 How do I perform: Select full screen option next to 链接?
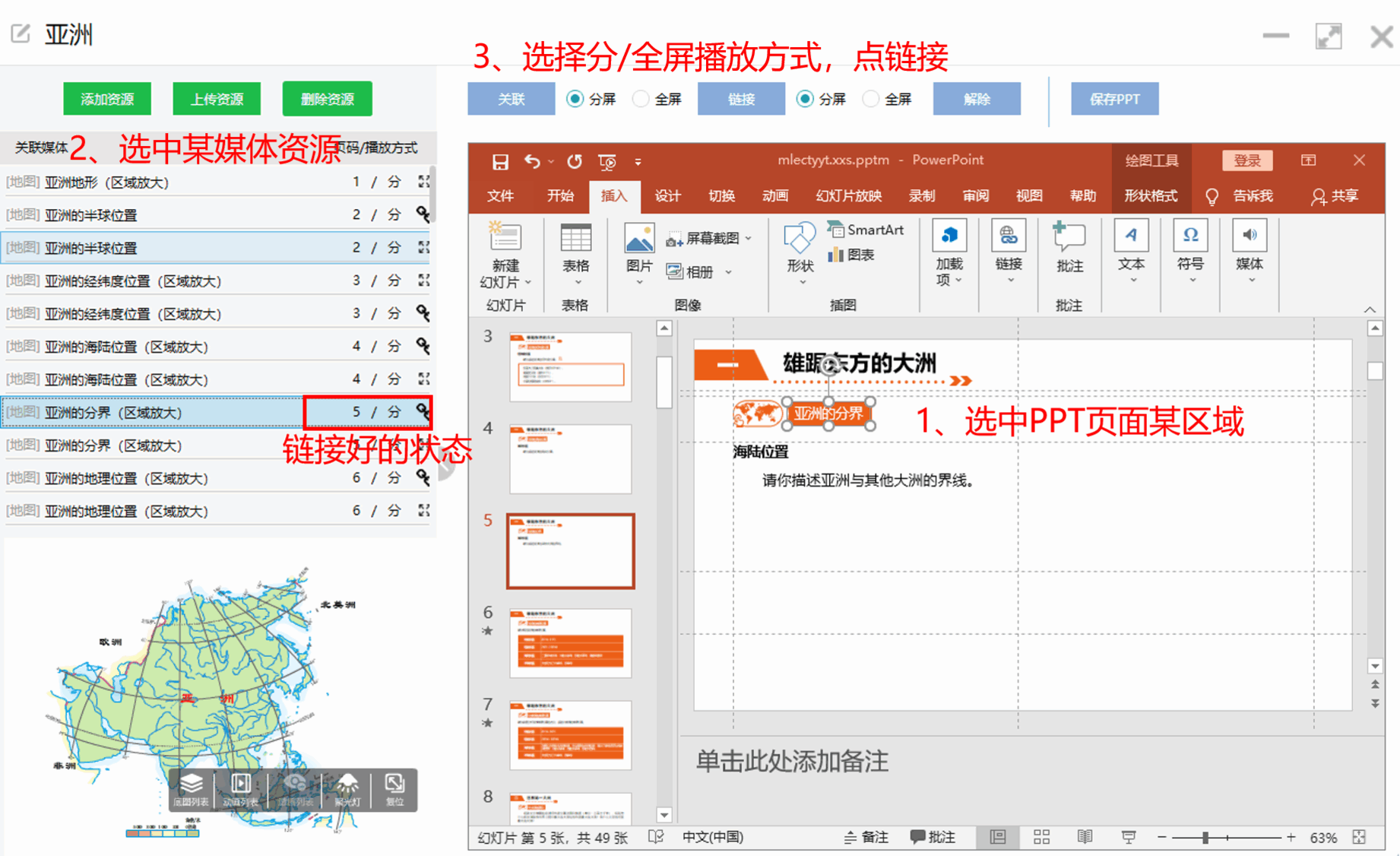(871, 100)
